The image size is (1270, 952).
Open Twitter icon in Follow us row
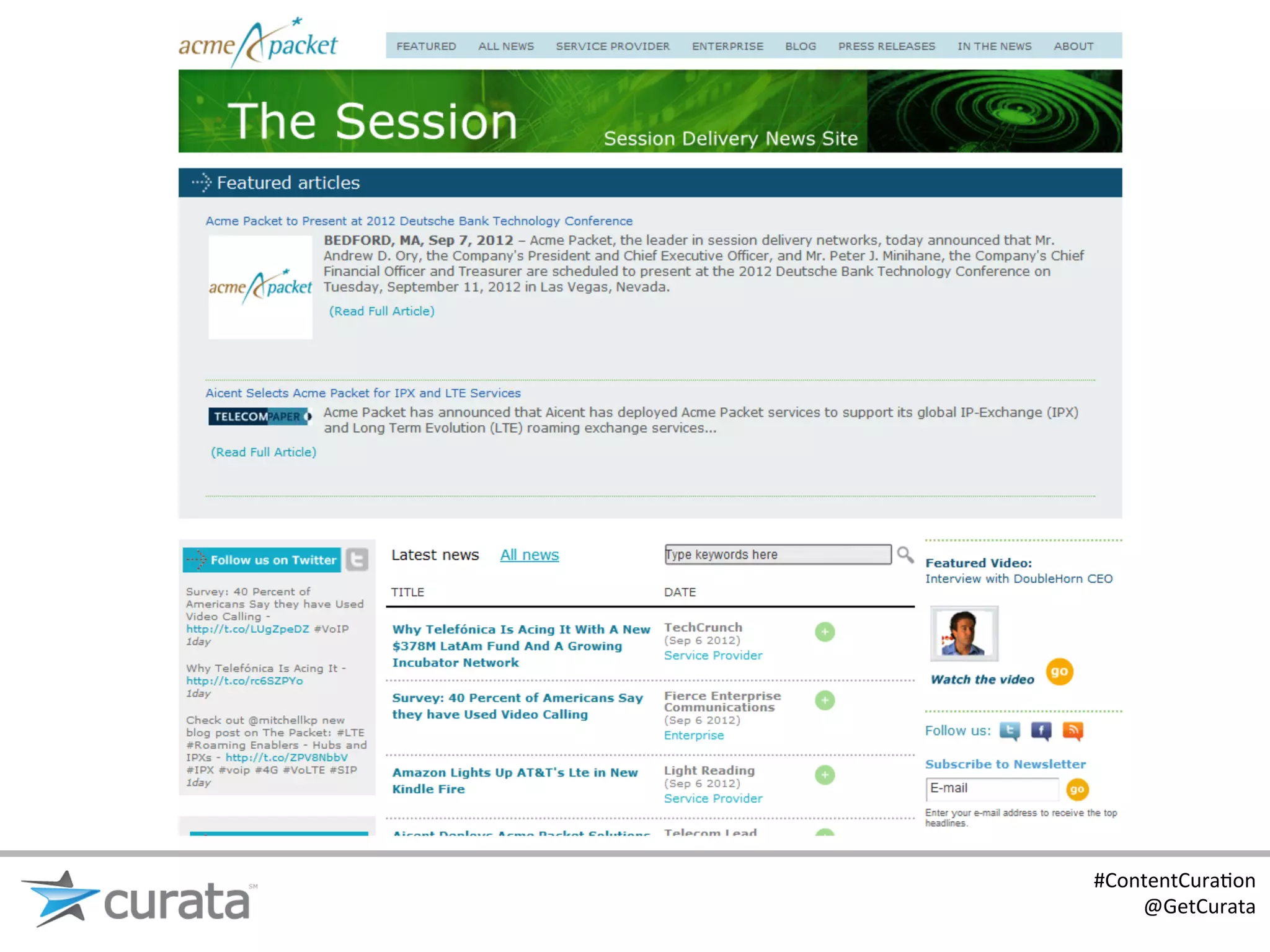pos(1010,731)
